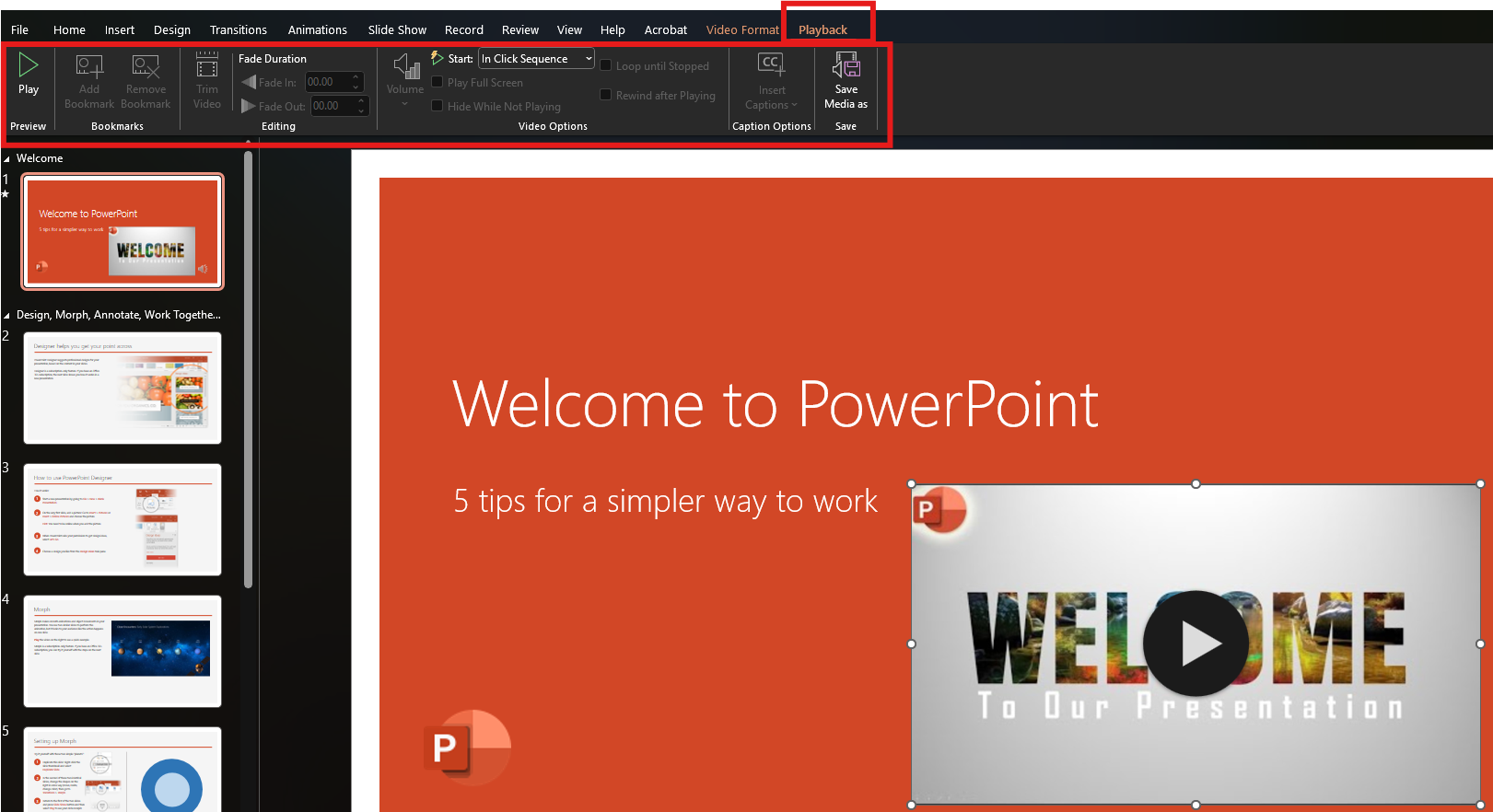Click the animation star beside slide 1
The height and width of the screenshot is (812, 1493).
pyautogui.click(x=6, y=194)
